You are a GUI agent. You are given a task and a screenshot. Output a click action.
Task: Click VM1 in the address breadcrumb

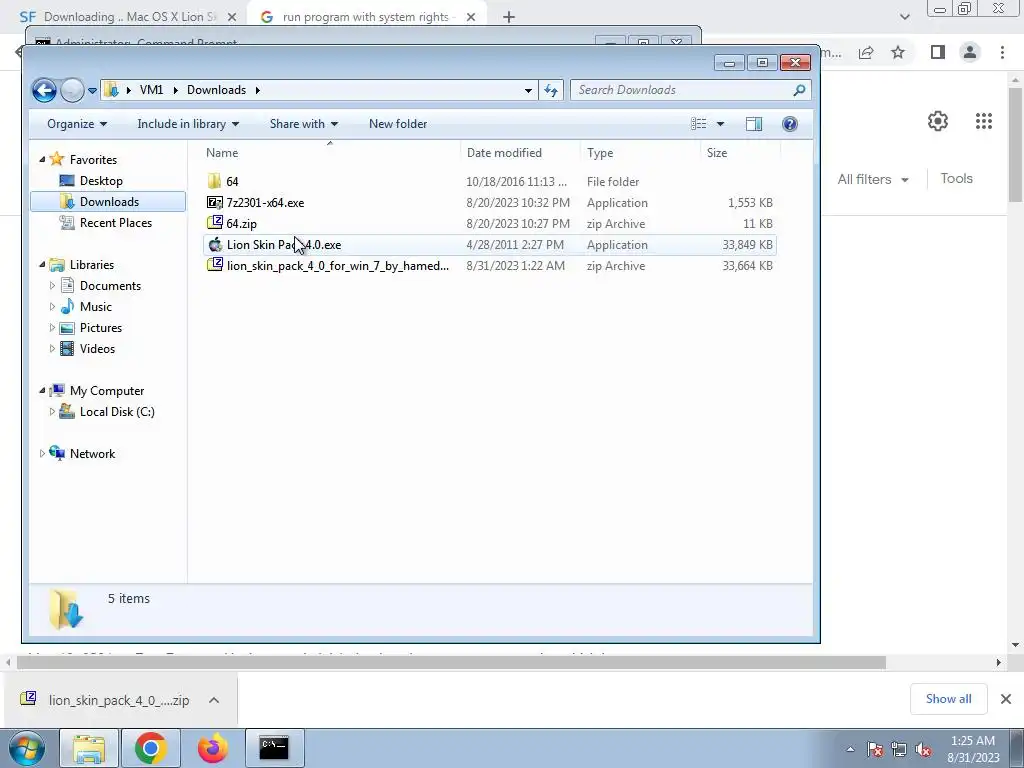point(151,90)
